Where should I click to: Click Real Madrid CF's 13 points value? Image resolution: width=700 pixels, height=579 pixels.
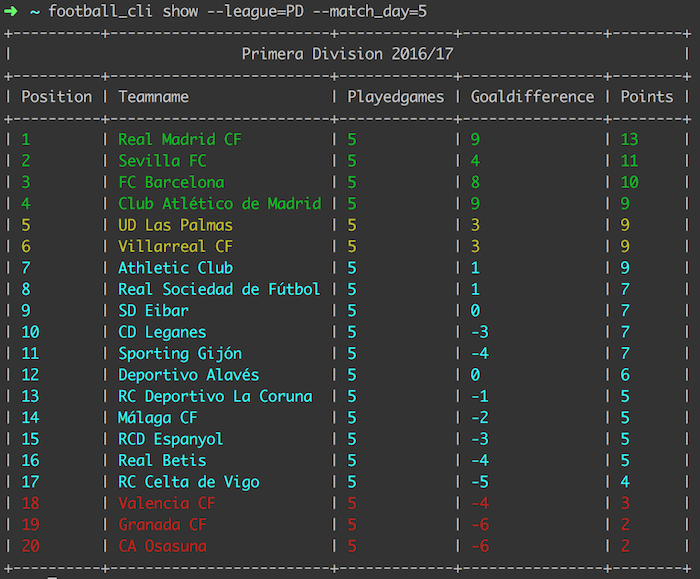(629, 139)
